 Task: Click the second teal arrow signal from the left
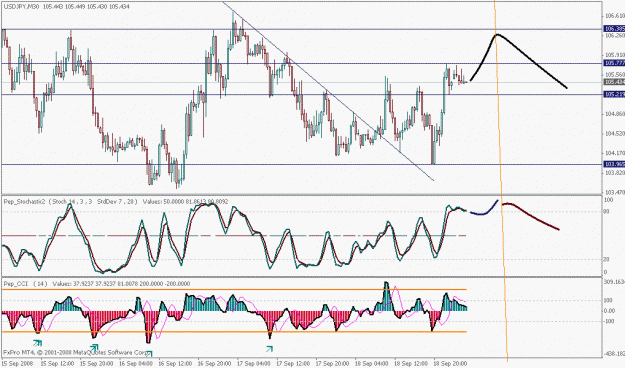(x=94, y=348)
